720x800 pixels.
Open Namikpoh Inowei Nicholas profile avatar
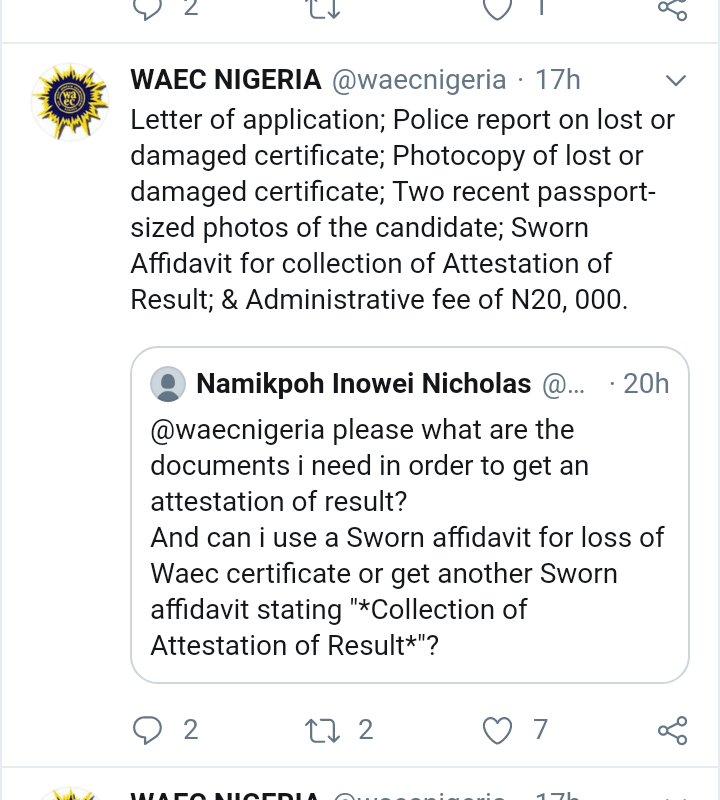168,384
